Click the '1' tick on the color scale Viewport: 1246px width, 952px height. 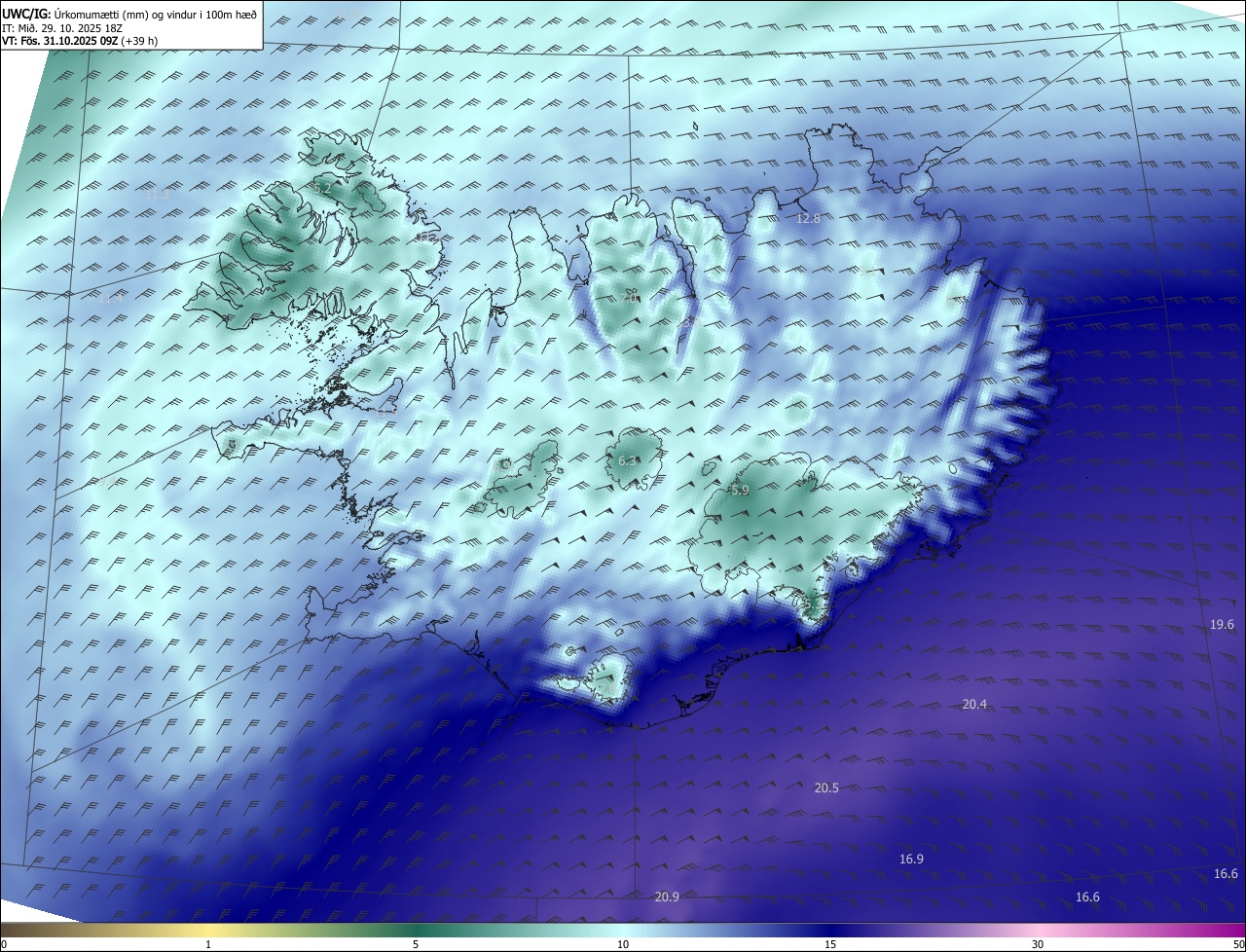pos(208,944)
